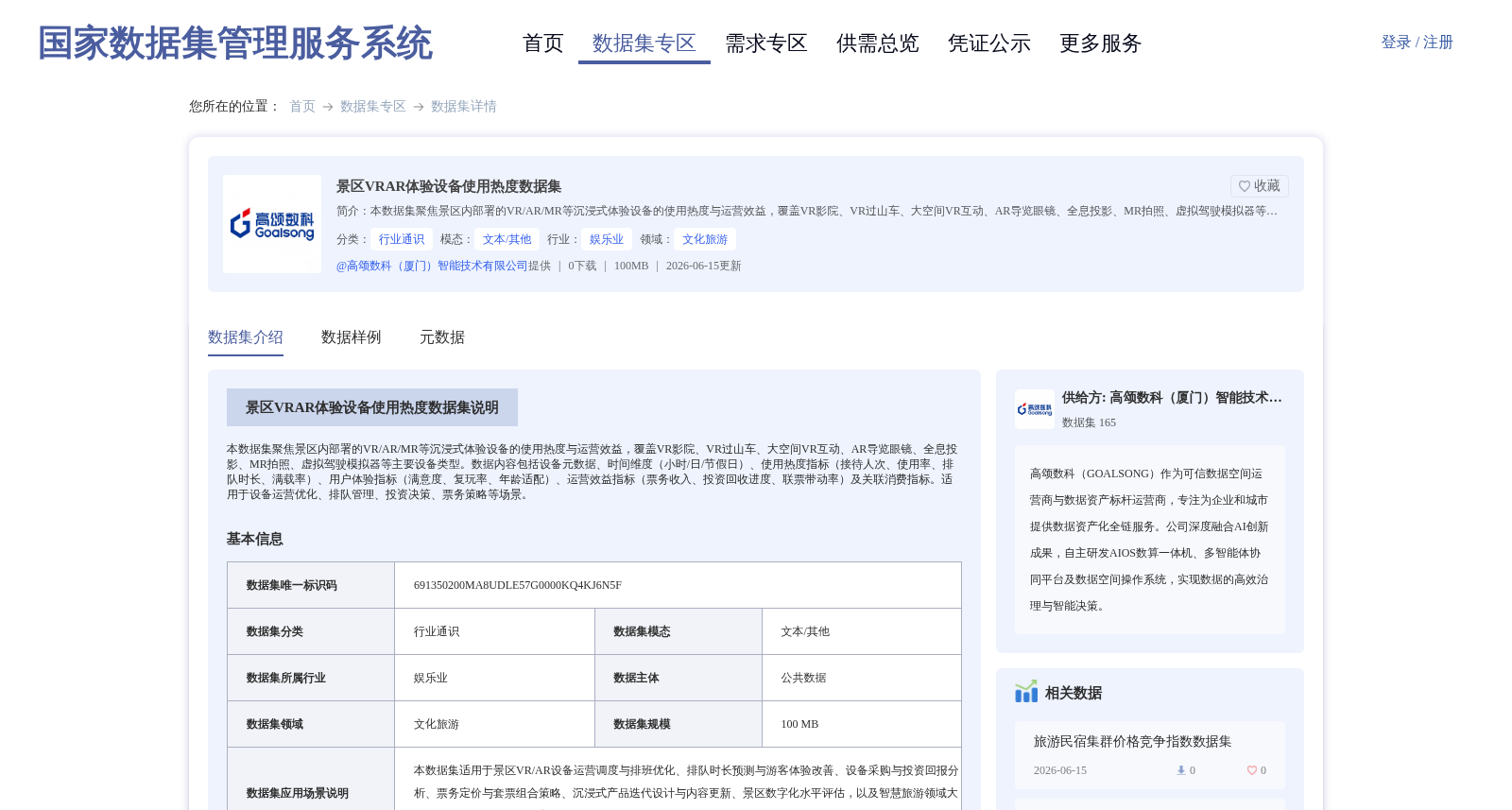Click the 相关数据 bar chart icon

pos(1026,692)
